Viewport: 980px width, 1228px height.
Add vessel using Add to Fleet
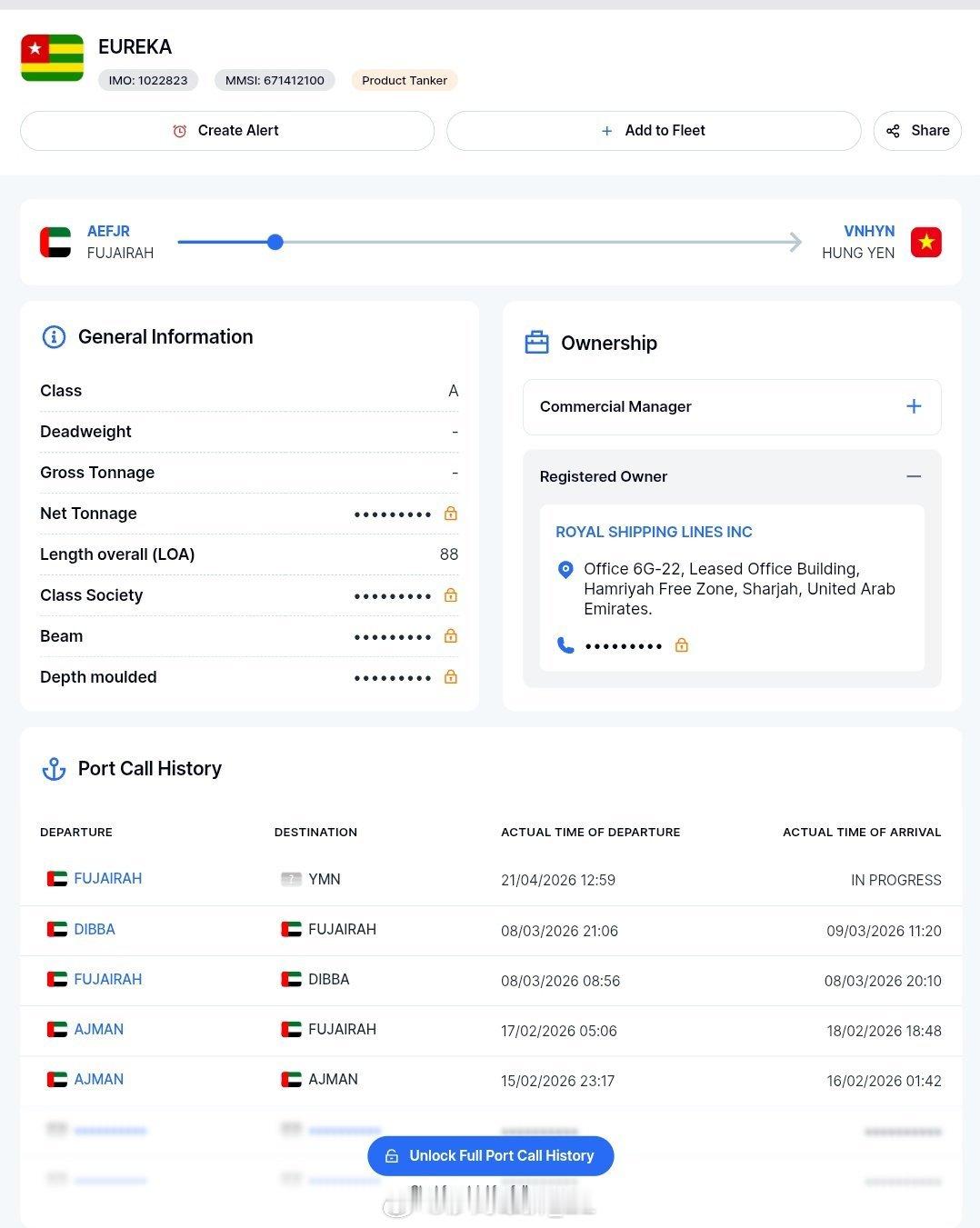654,131
